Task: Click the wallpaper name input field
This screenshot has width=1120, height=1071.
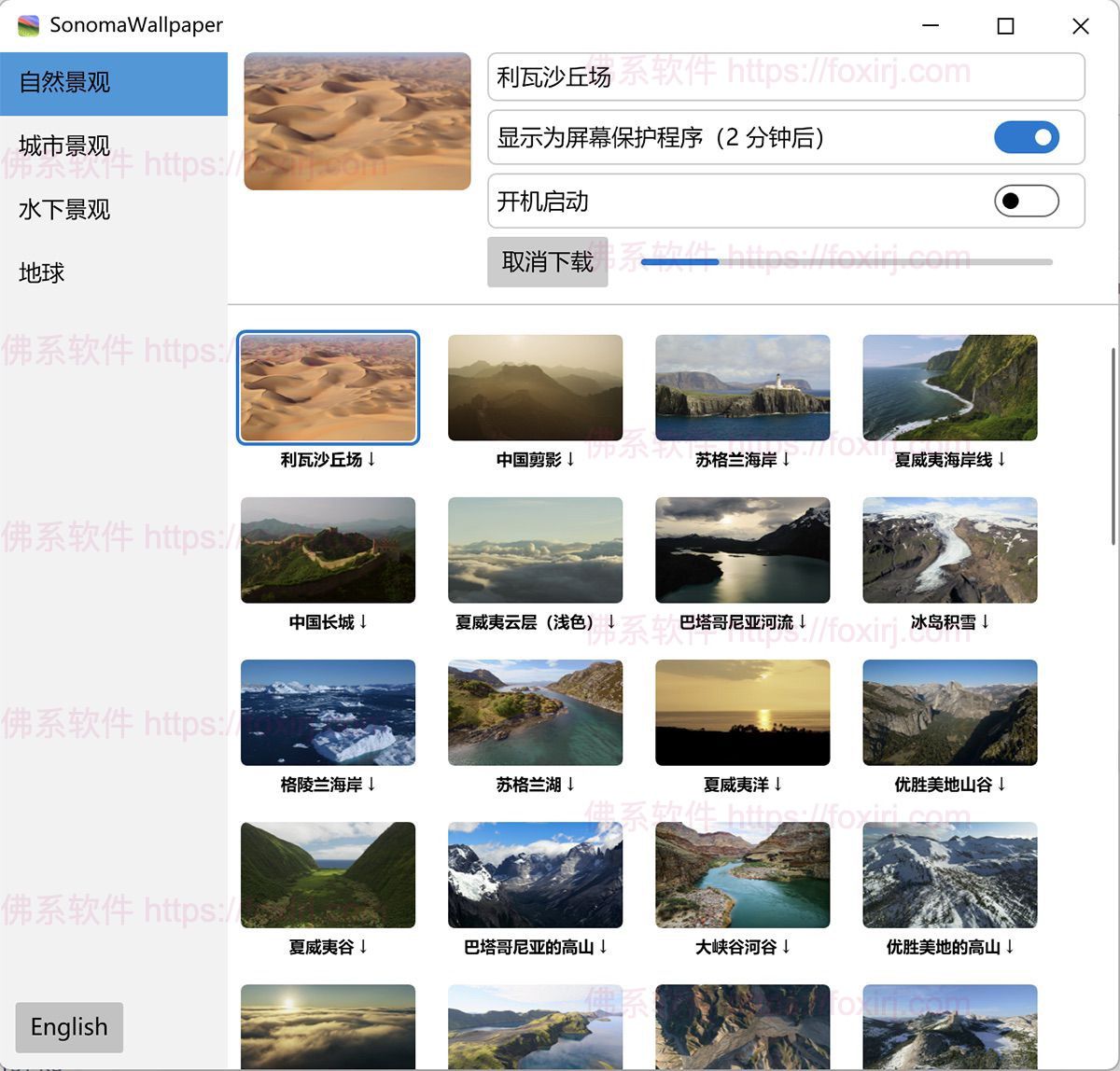Action: click(786, 76)
